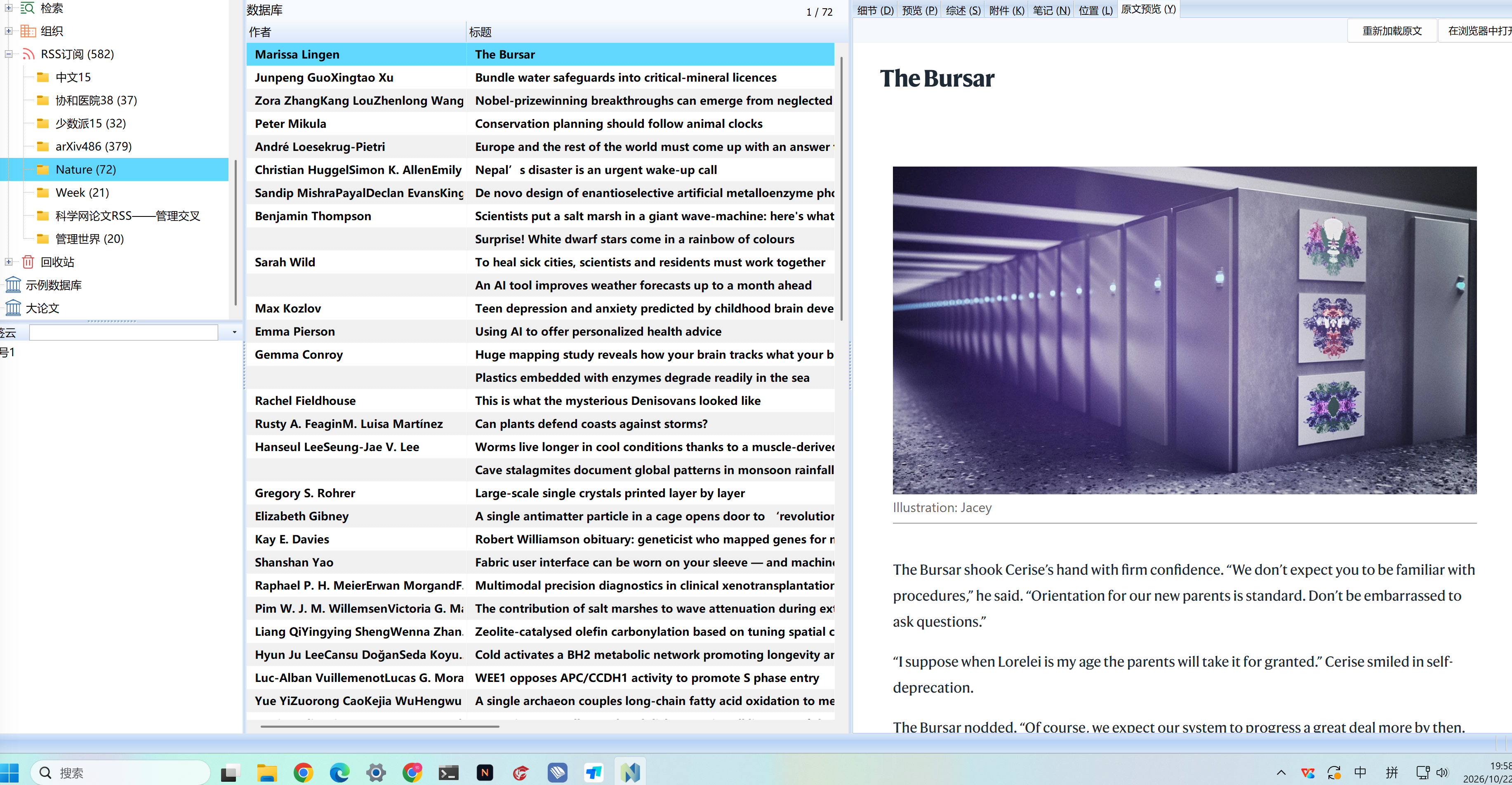Select the 'Can plants defend coasts against storms?' row
The width and height of the screenshot is (1512, 785).
[540, 423]
